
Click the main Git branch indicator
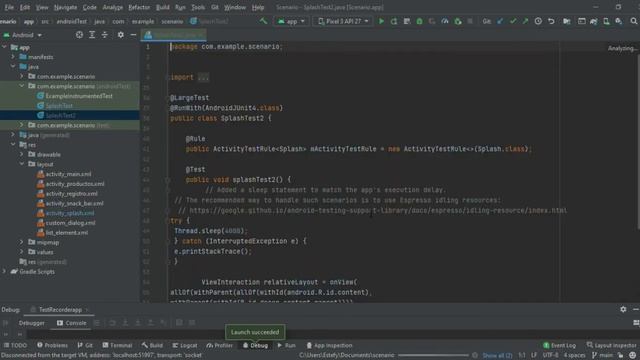point(602,355)
